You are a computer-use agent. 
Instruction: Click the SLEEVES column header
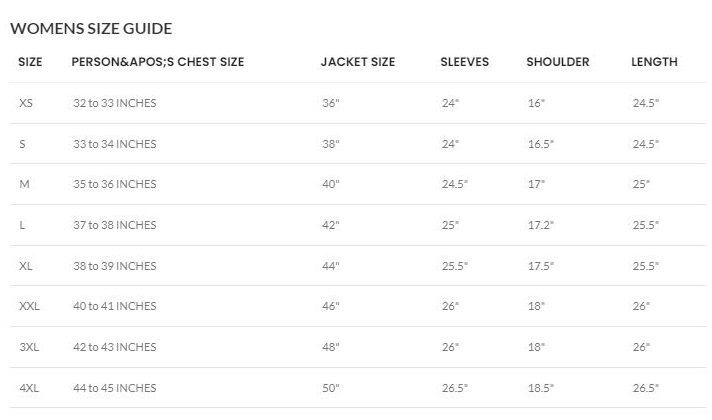pos(464,62)
